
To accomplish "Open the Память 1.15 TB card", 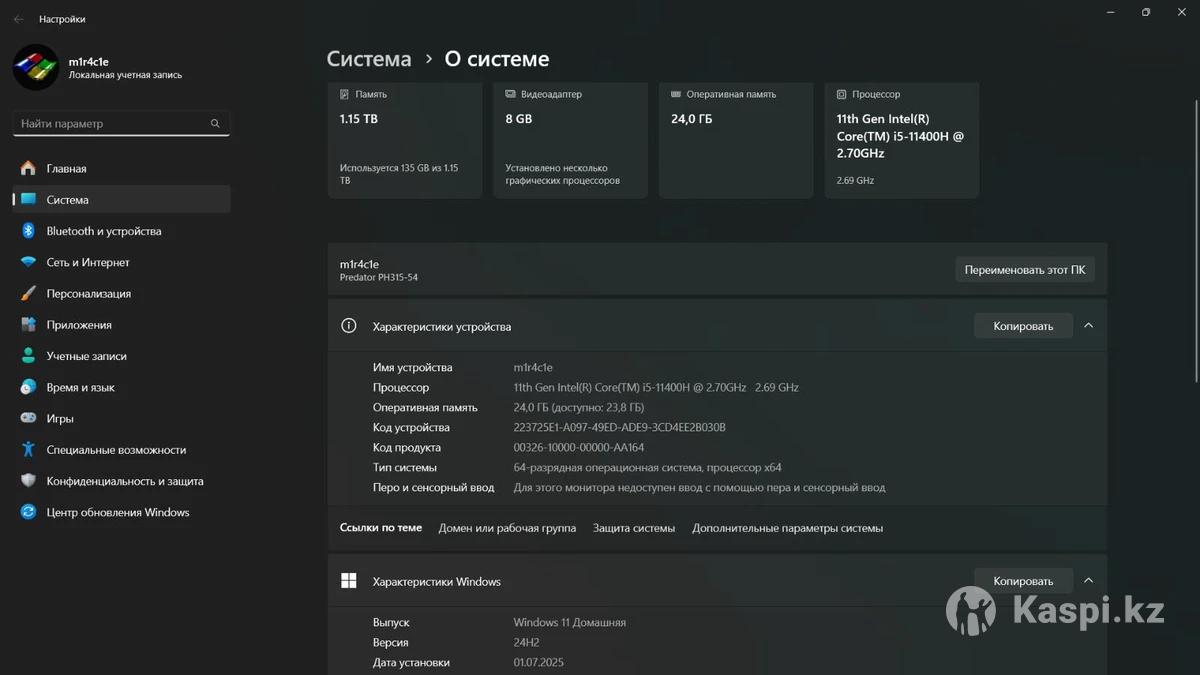I will pos(405,139).
